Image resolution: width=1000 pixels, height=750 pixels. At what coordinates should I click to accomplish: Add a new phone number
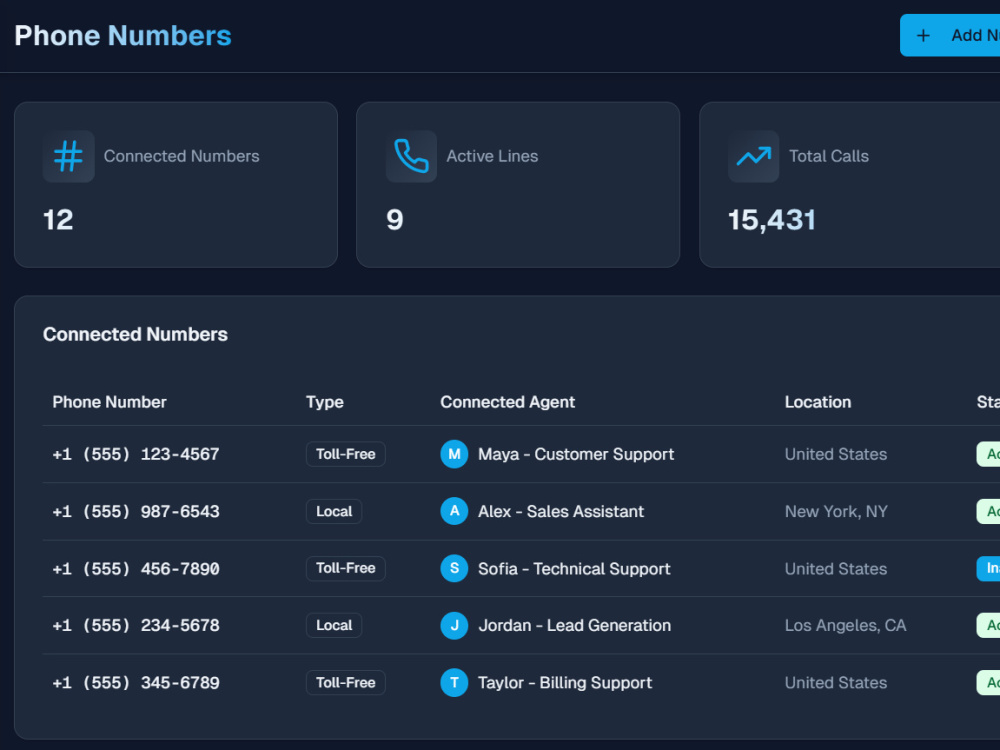[950, 36]
